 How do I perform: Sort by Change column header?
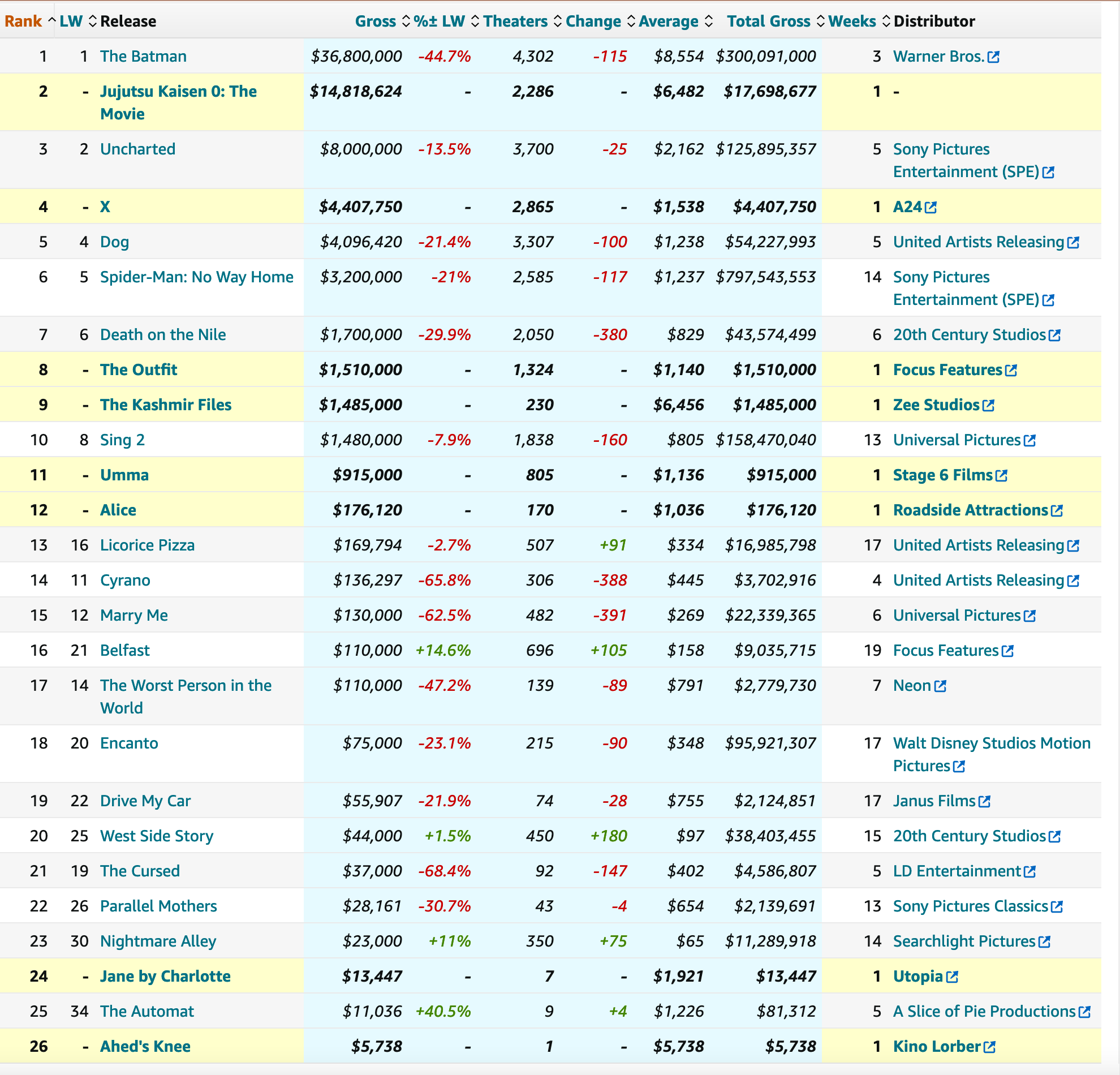[600, 21]
